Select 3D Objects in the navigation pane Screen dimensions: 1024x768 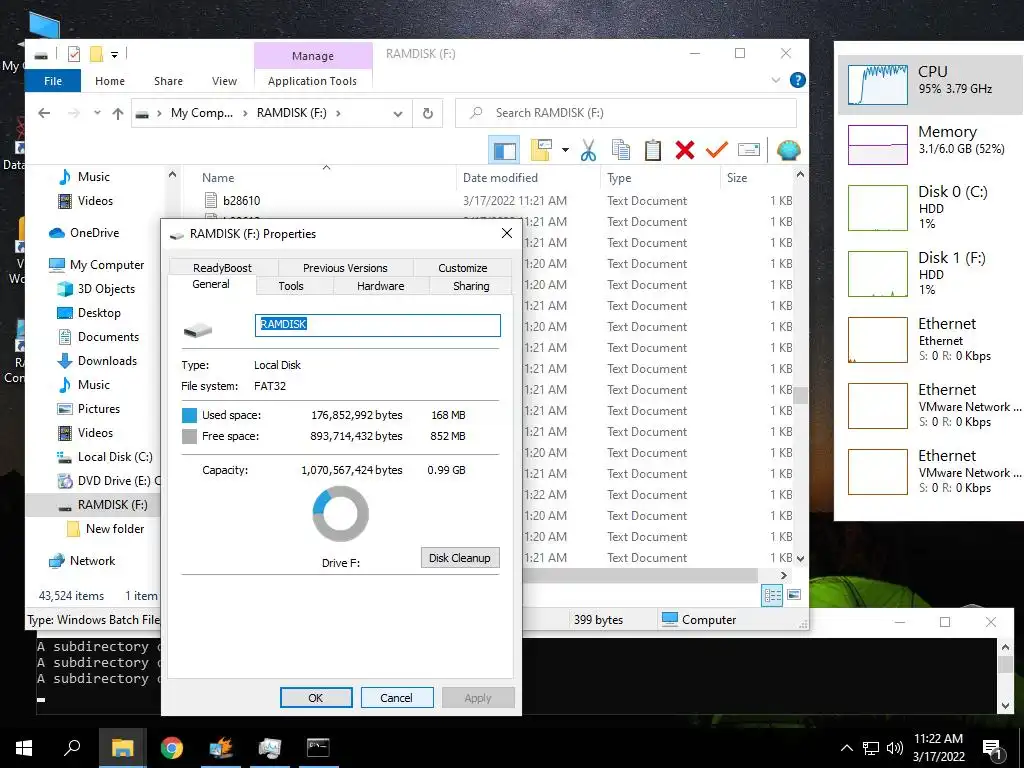(x=95, y=289)
